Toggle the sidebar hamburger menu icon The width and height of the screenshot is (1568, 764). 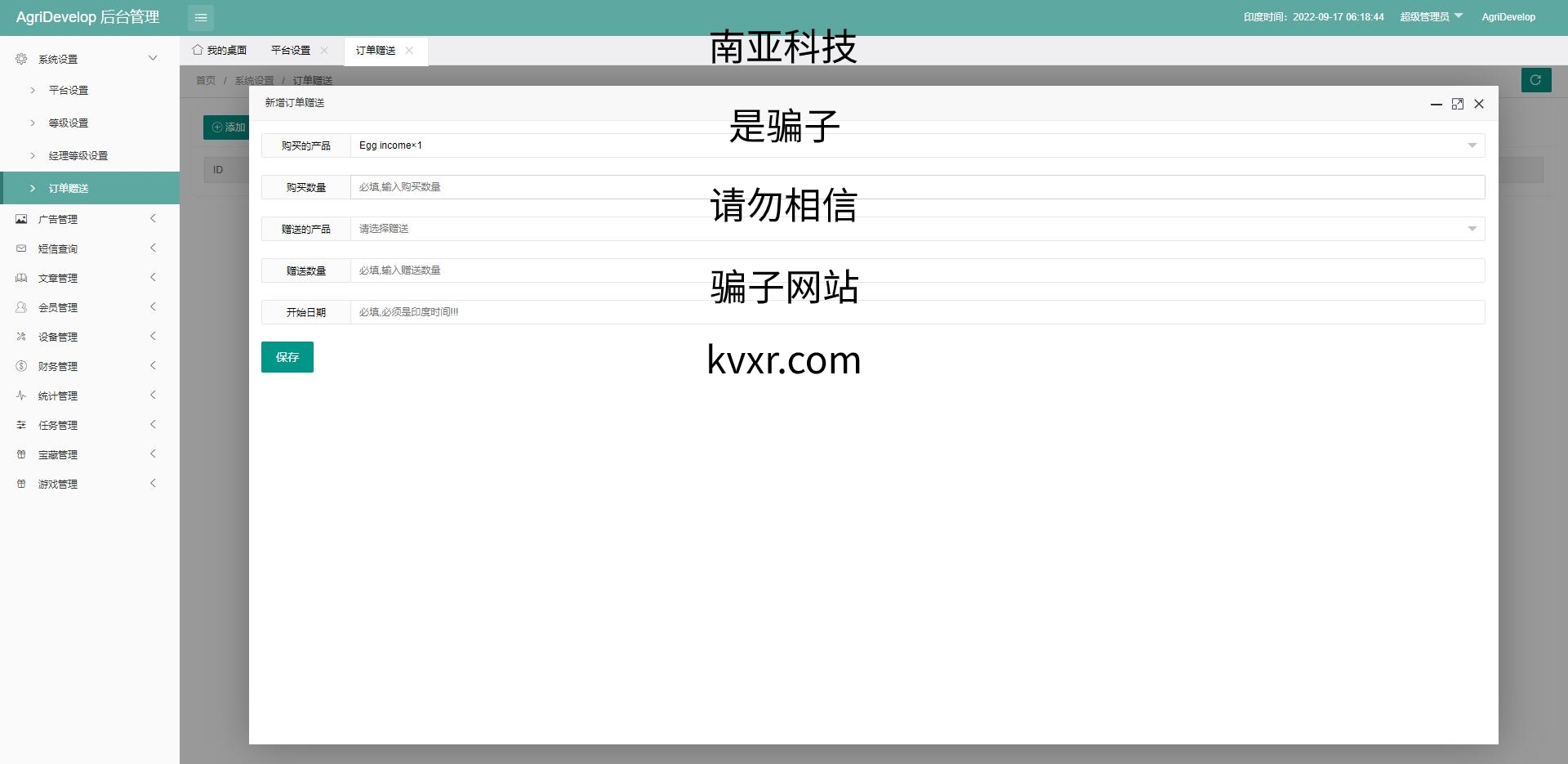coord(201,17)
